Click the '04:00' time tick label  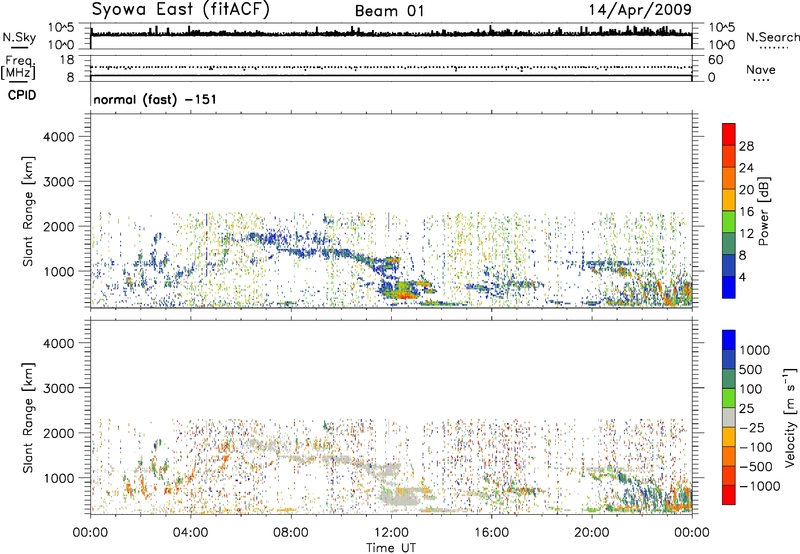click(x=190, y=533)
